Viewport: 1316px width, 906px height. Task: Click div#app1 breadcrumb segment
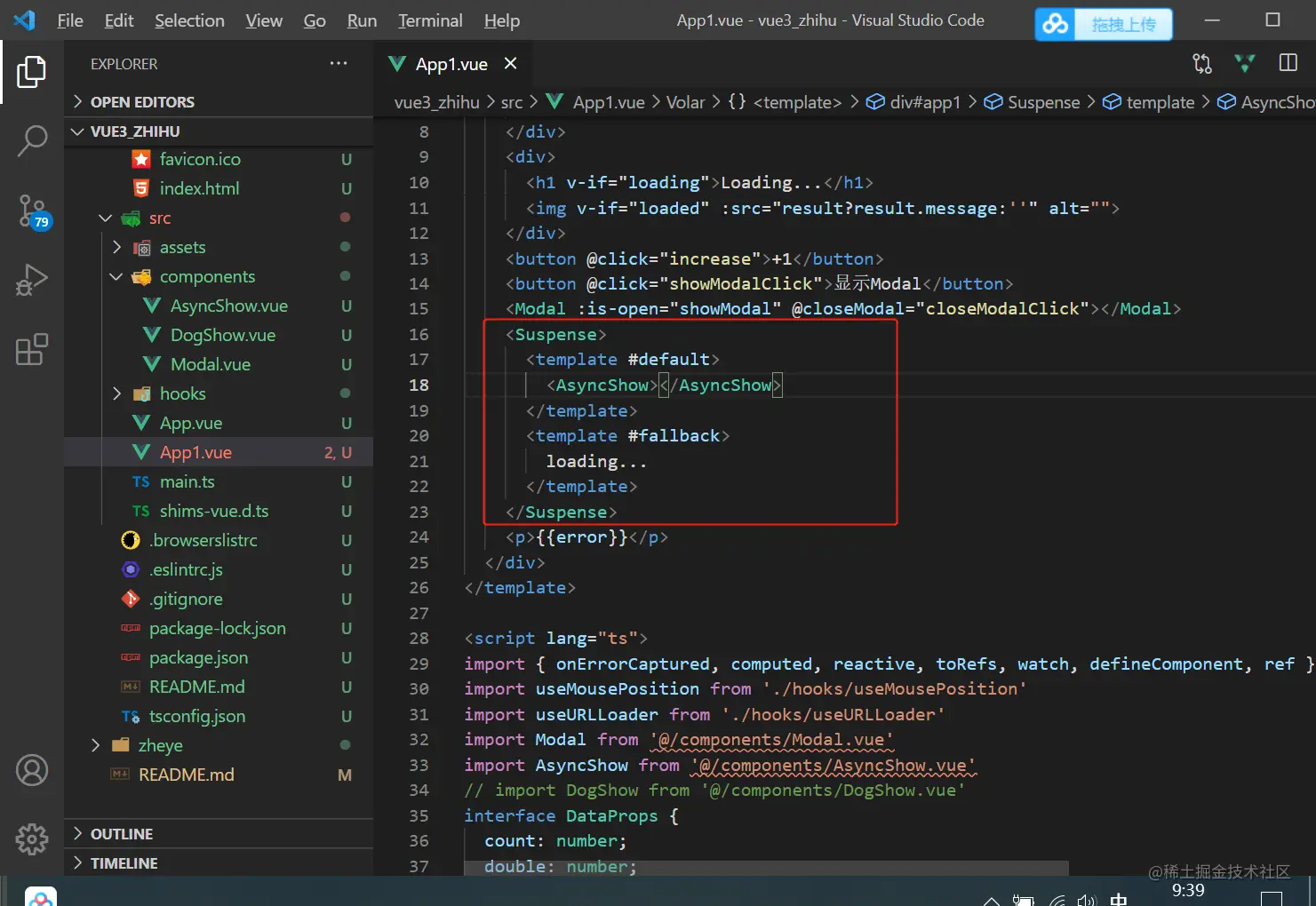(914, 102)
